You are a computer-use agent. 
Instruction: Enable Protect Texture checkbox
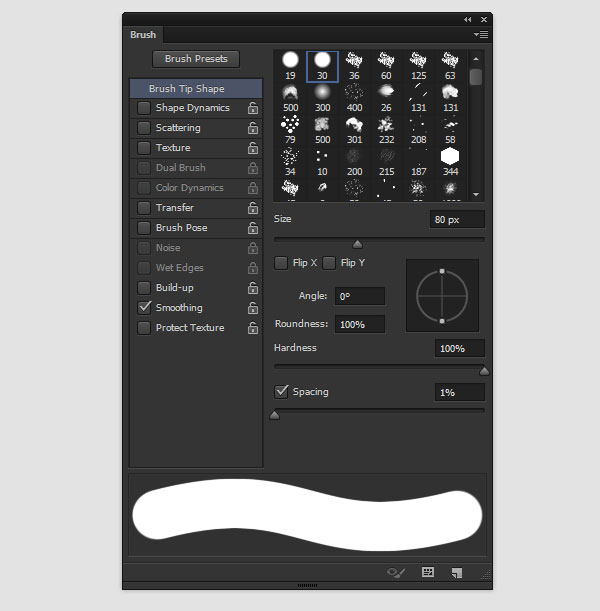pos(144,328)
